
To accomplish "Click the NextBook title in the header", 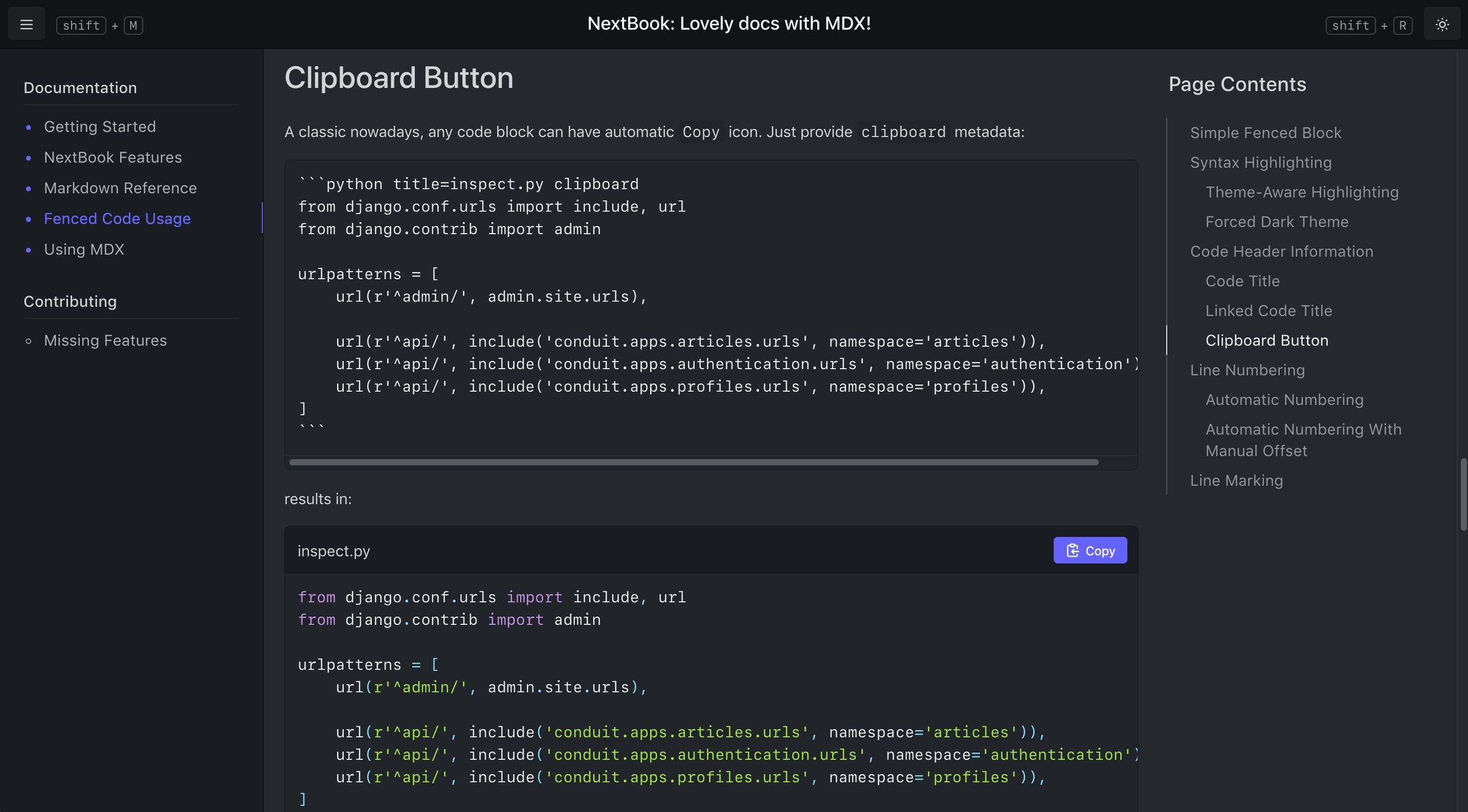I will click(x=729, y=23).
